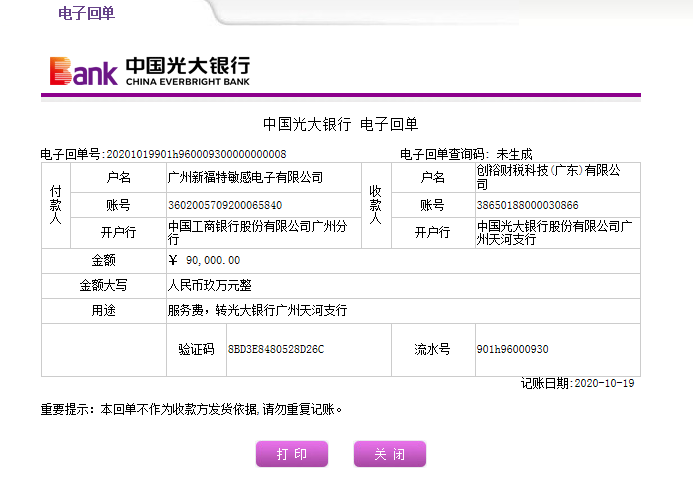
Task: Click payee bank 中国光大银行股份有限公司广州天河支行
Action: (555, 232)
